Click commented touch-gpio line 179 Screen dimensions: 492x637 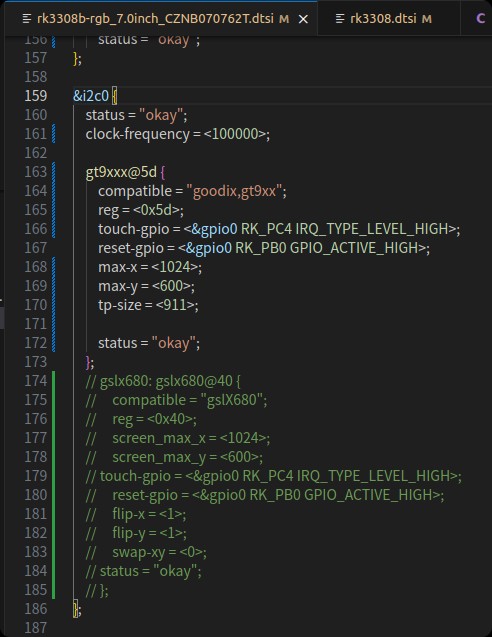coord(273,476)
